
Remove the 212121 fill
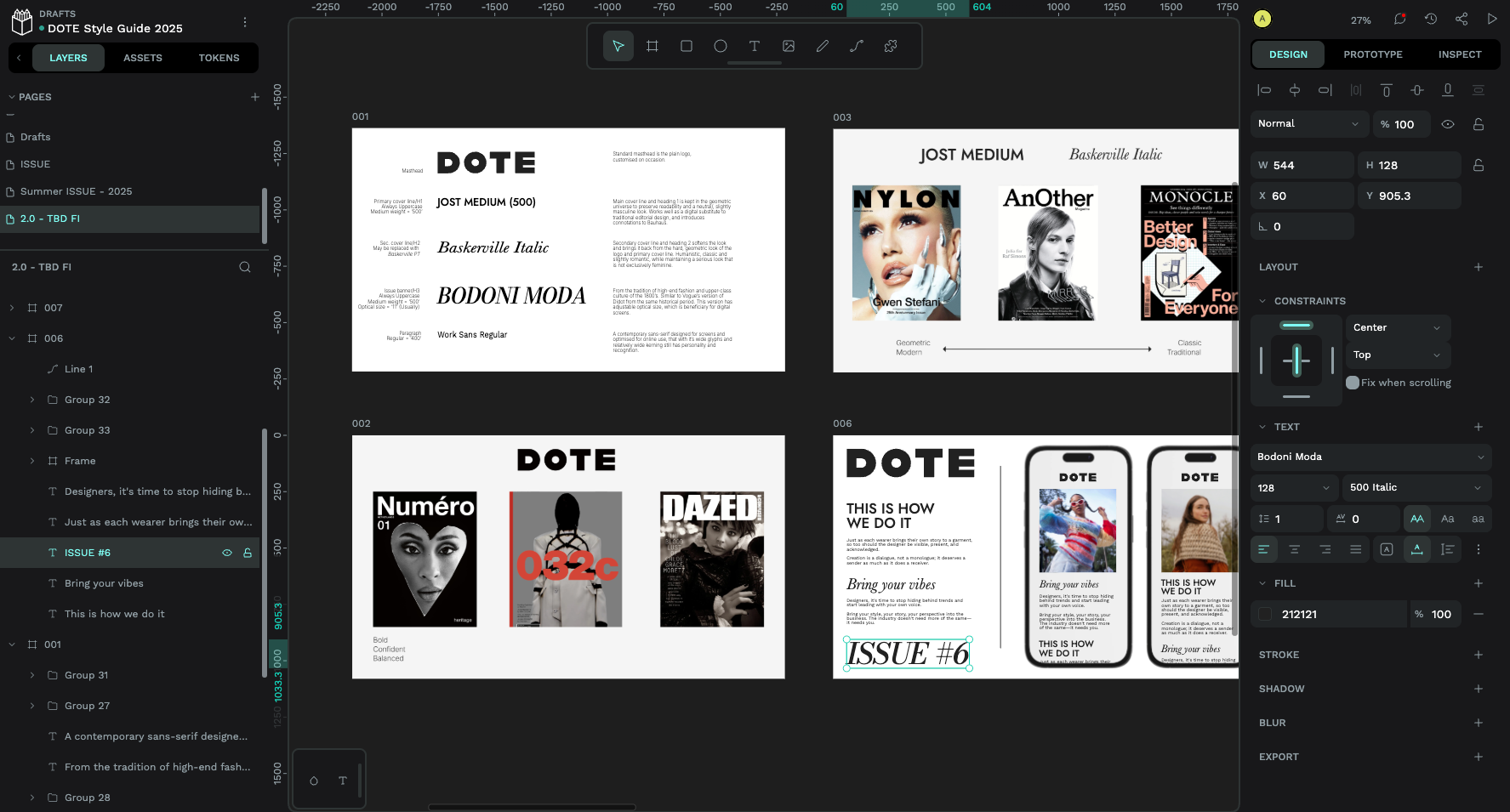(1479, 614)
